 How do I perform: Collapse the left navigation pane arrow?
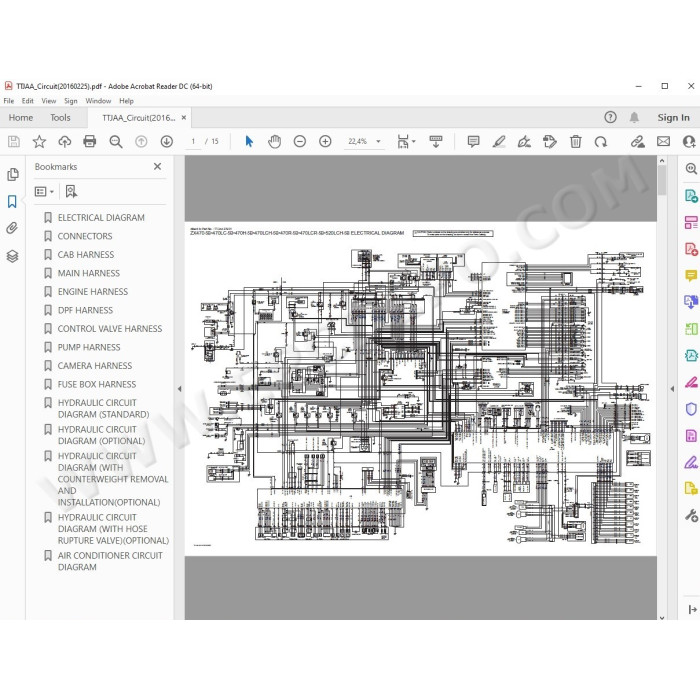[179, 389]
